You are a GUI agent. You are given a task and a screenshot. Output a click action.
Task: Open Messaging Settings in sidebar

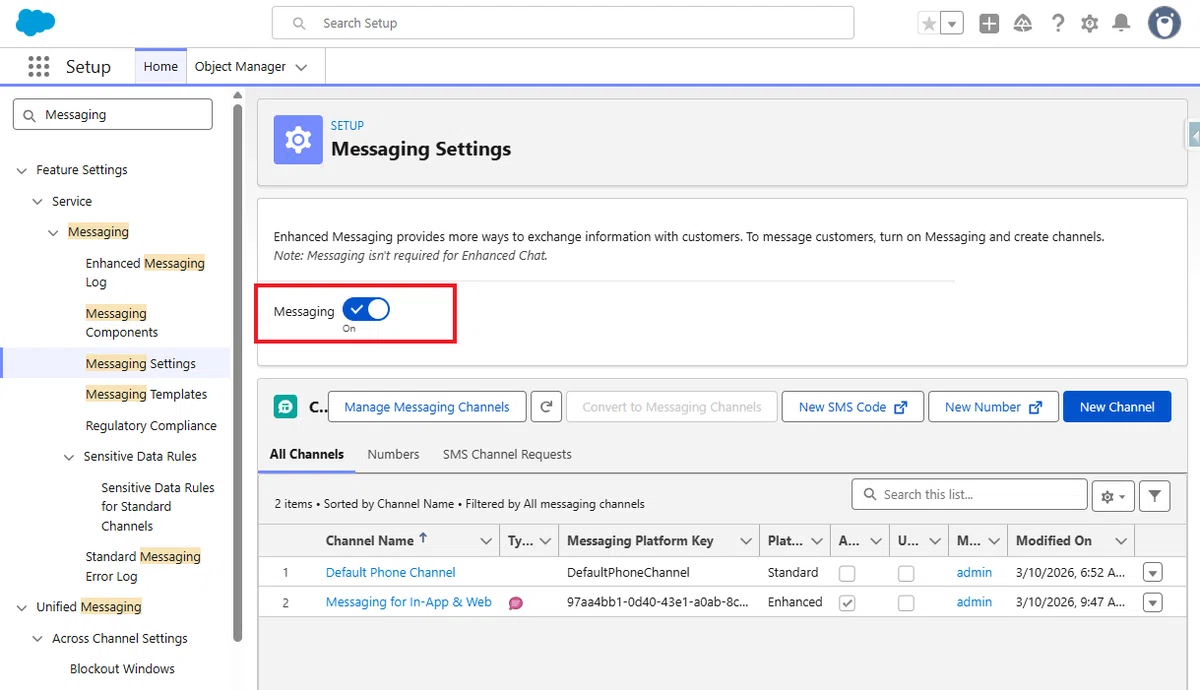(141, 364)
